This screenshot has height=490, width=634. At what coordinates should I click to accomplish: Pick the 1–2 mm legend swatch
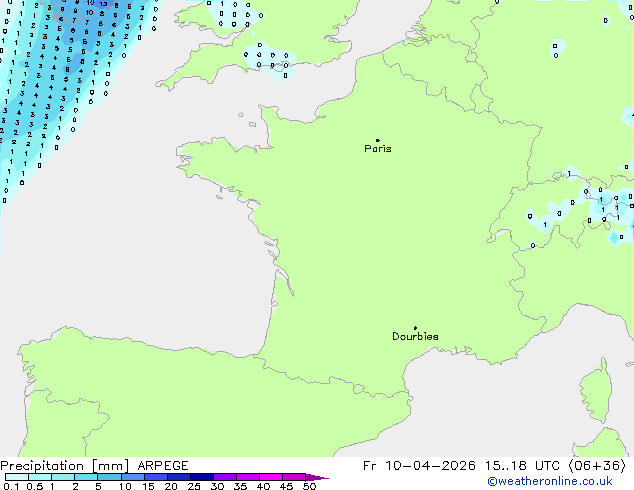(x=63, y=477)
